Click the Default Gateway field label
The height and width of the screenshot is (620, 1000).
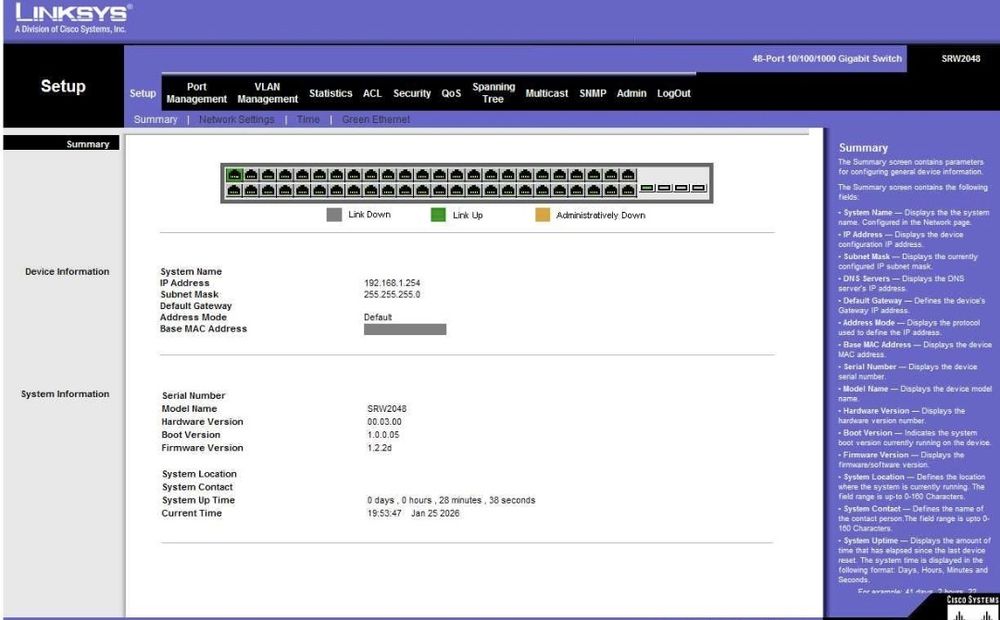click(x=196, y=306)
